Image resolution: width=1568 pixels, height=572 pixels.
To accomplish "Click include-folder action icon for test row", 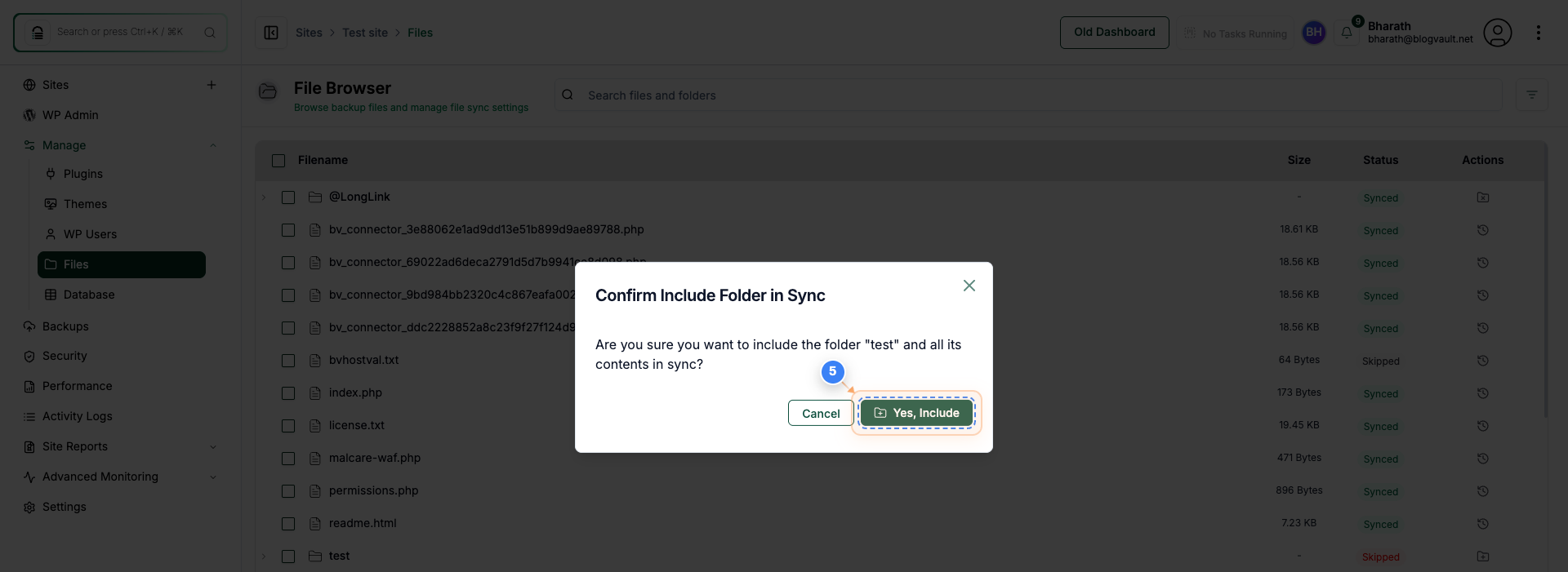I will (1483, 556).
